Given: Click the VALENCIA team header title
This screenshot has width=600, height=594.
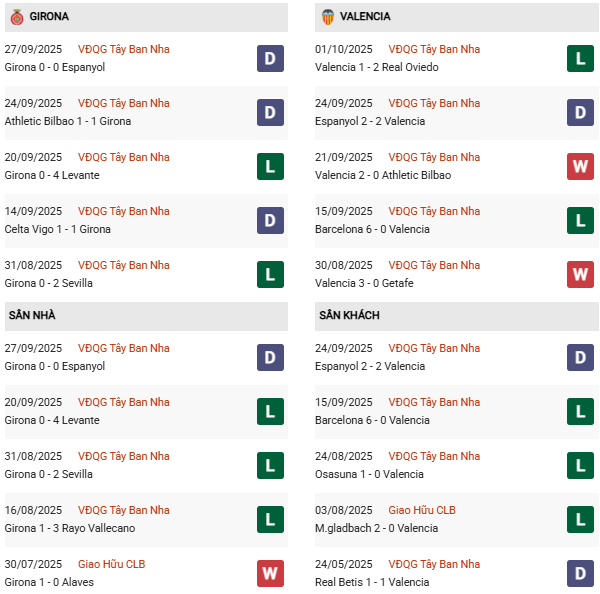Looking at the screenshot, I should click(x=365, y=17).
